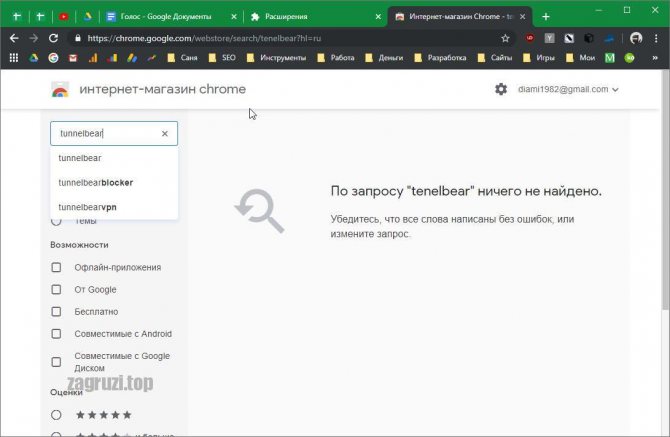Check the От Google filter
The height and width of the screenshot is (437, 670).
tap(56, 290)
